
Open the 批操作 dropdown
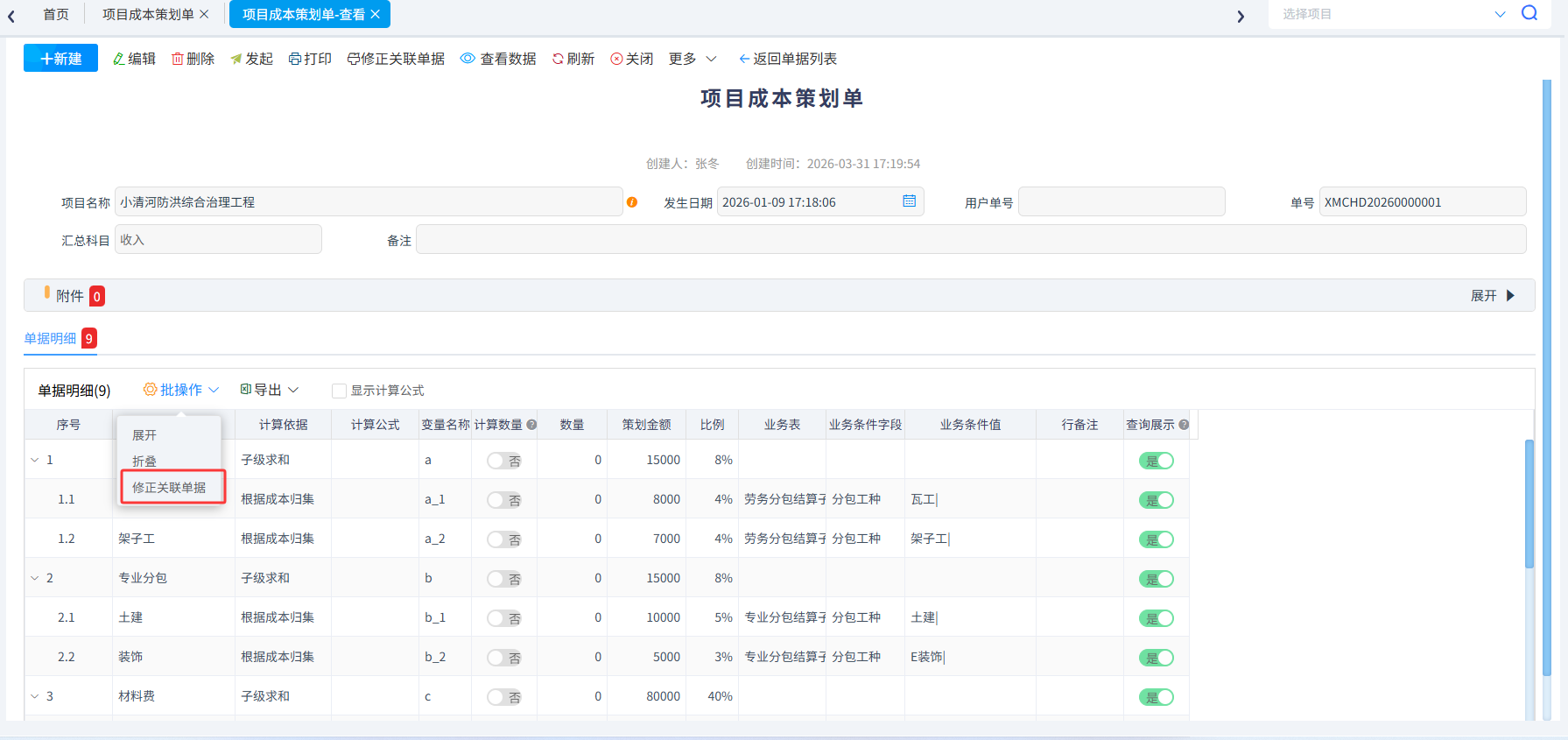181,390
